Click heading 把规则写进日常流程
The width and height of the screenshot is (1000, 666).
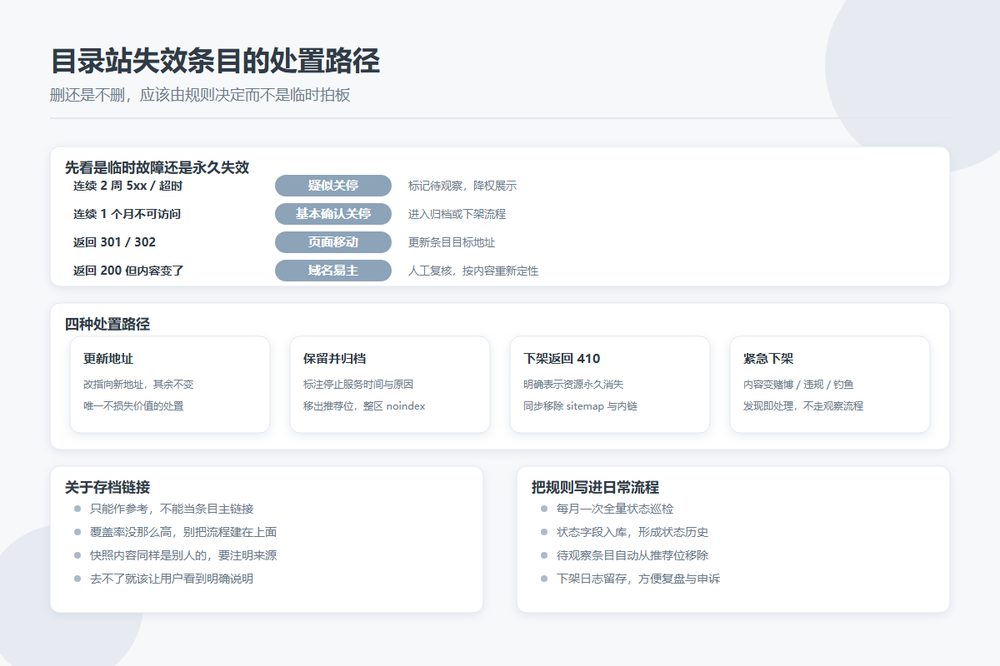click(595, 487)
